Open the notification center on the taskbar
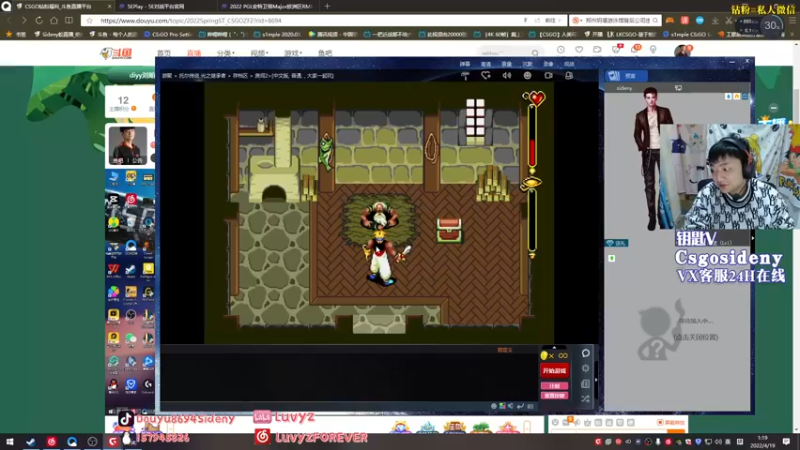Screen dimensions: 800x450 click(786, 441)
